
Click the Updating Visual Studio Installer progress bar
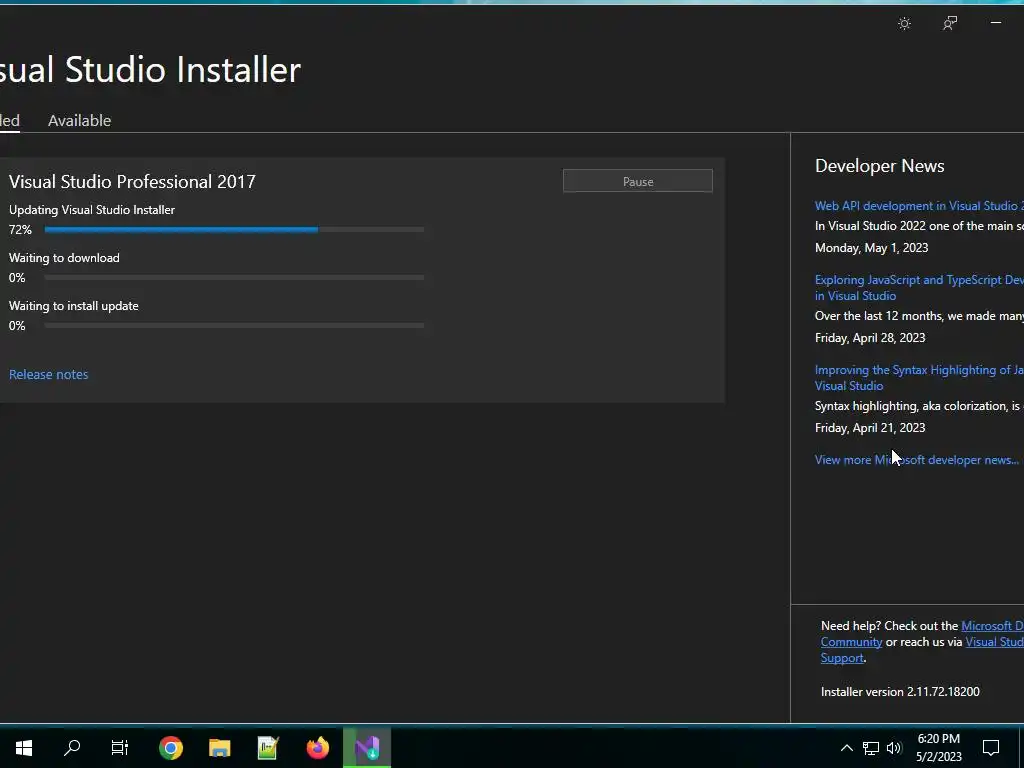[x=234, y=230]
